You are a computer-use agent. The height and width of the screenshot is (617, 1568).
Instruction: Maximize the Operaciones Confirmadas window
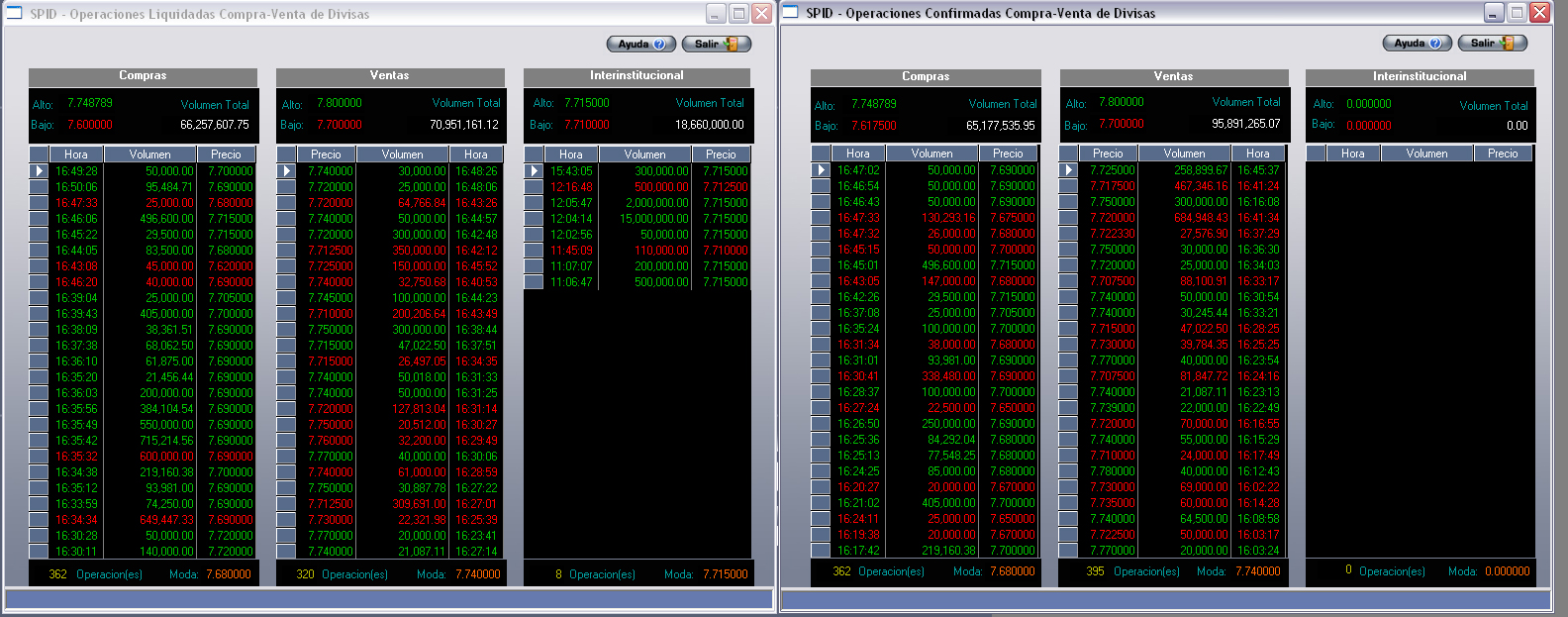(x=1517, y=13)
